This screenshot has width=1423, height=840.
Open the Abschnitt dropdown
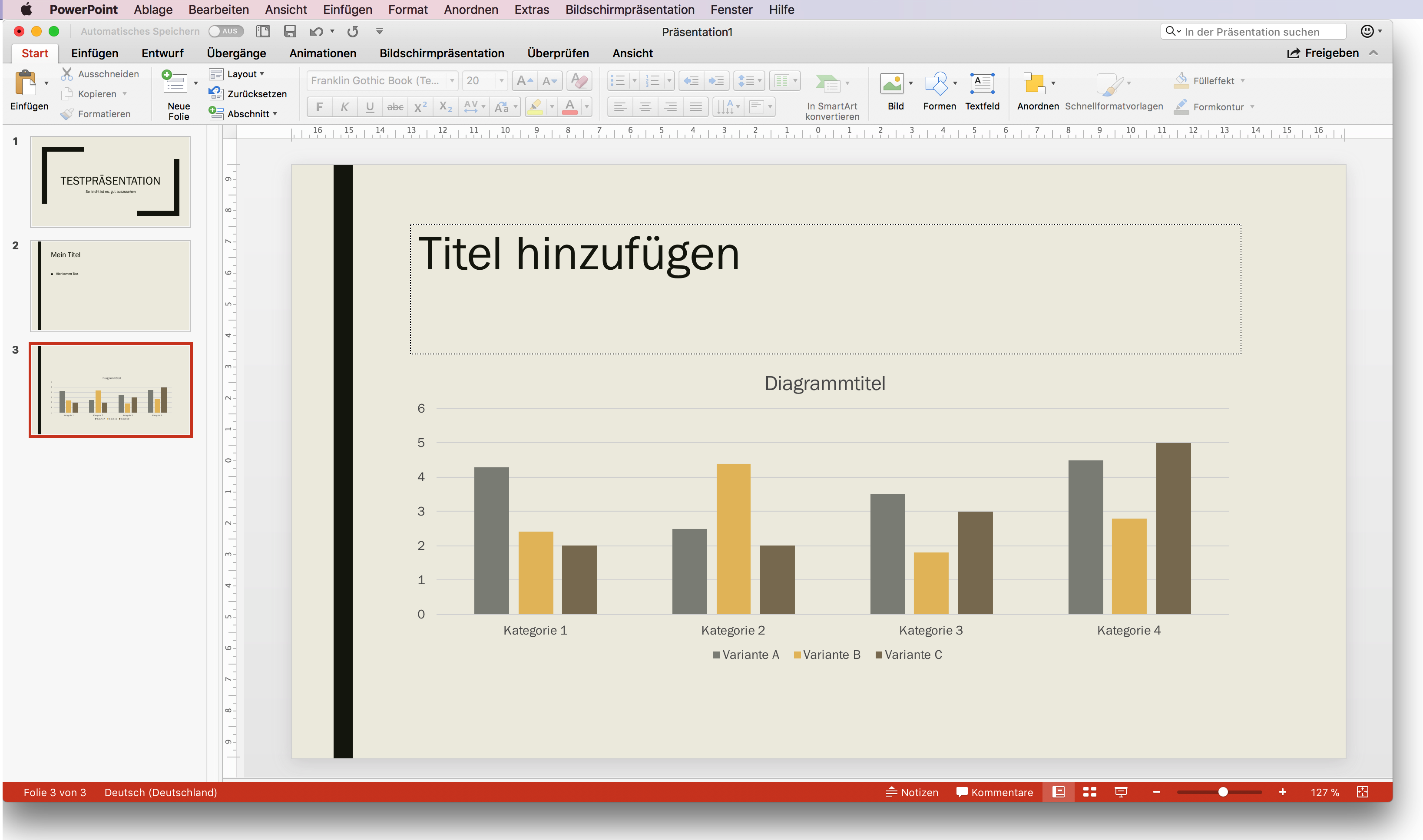tap(243, 114)
